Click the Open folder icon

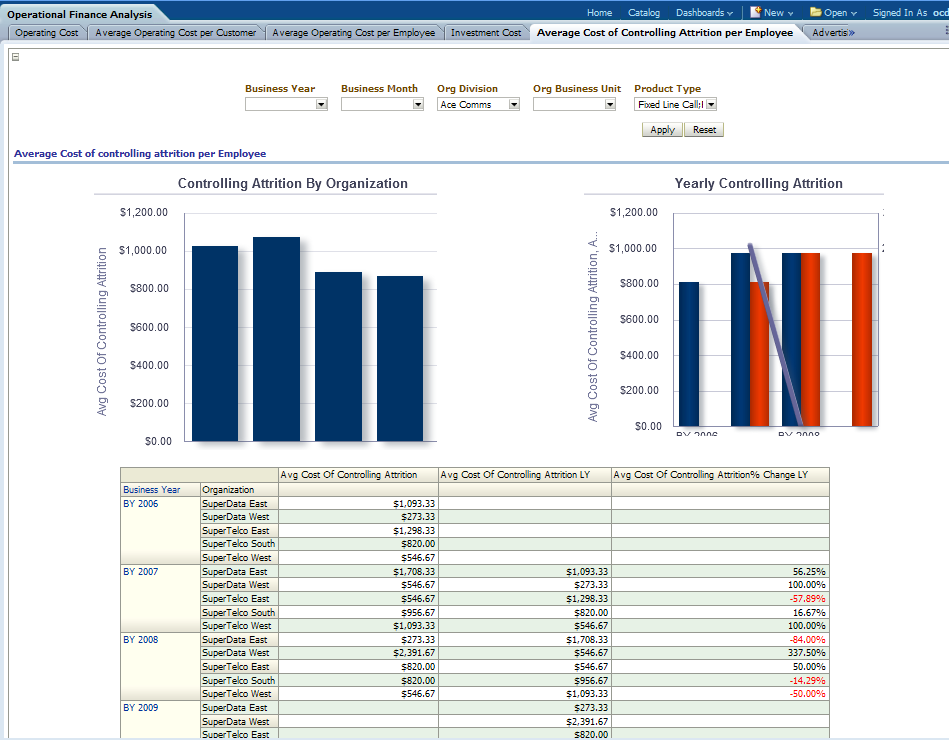coord(816,12)
